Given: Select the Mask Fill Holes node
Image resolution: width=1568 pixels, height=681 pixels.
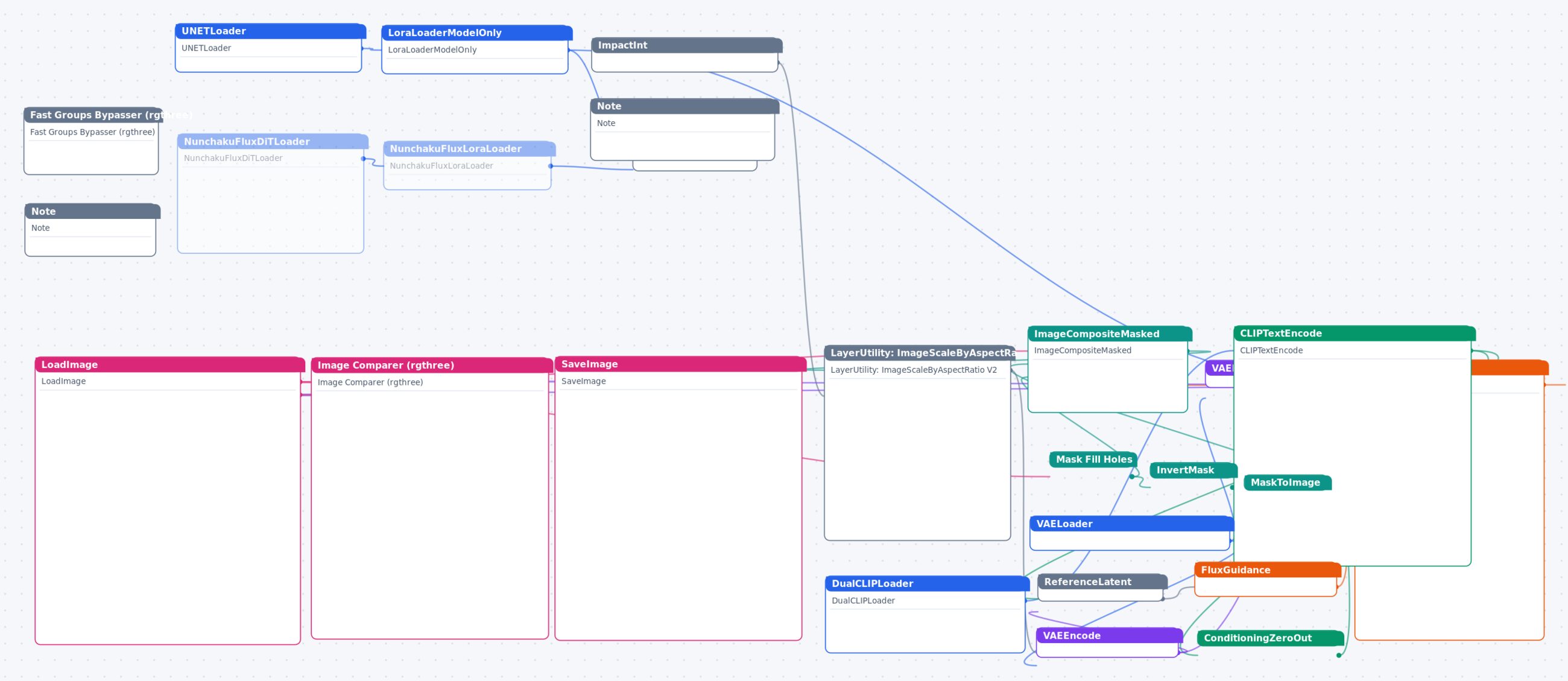Looking at the screenshot, I should pyautogui.click(x=1093, y=460).
